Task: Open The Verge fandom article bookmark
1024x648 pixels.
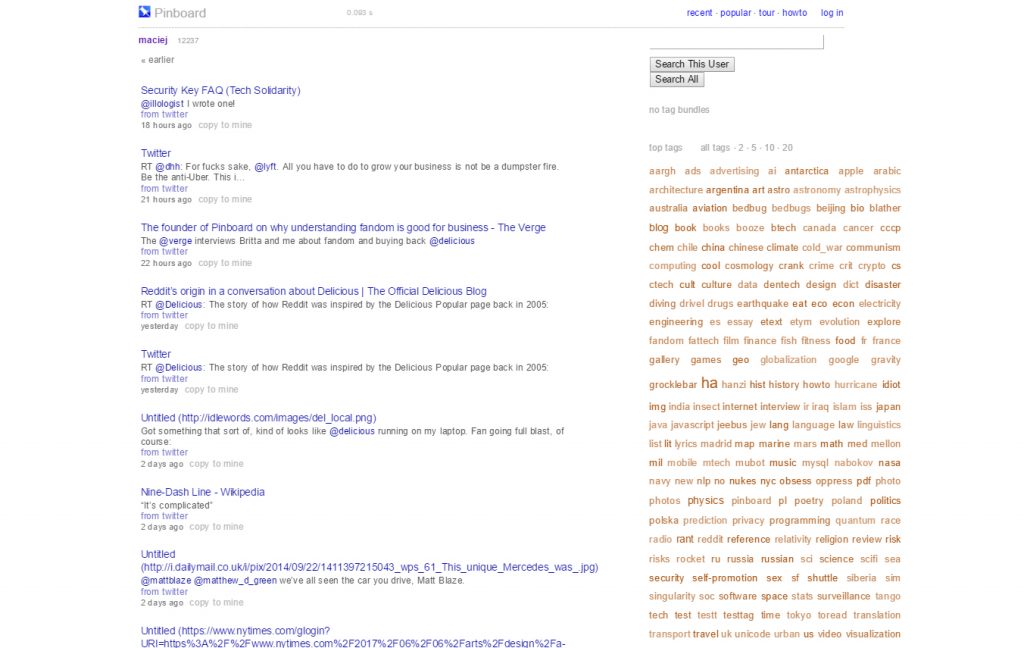Action: click(343, 227)
